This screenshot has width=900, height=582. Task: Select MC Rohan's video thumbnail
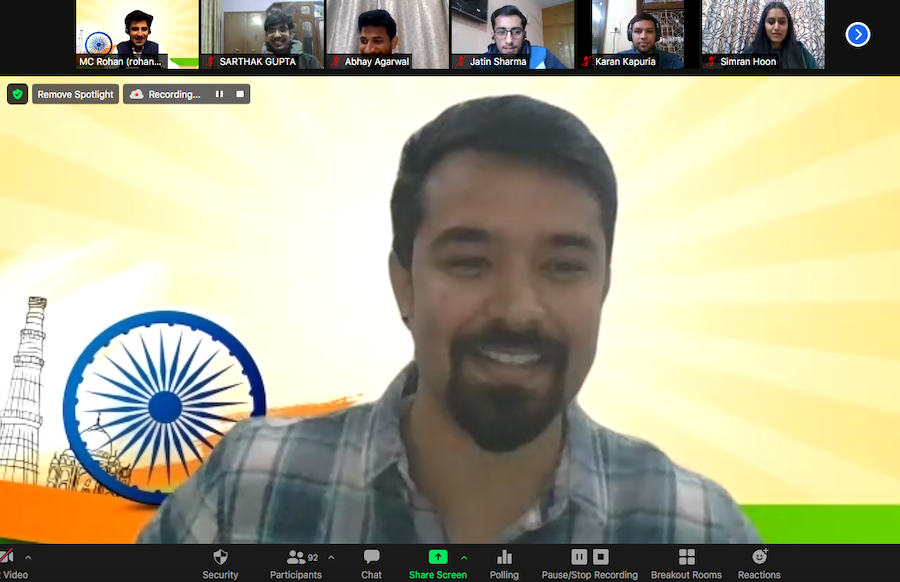tap(137, 34)
